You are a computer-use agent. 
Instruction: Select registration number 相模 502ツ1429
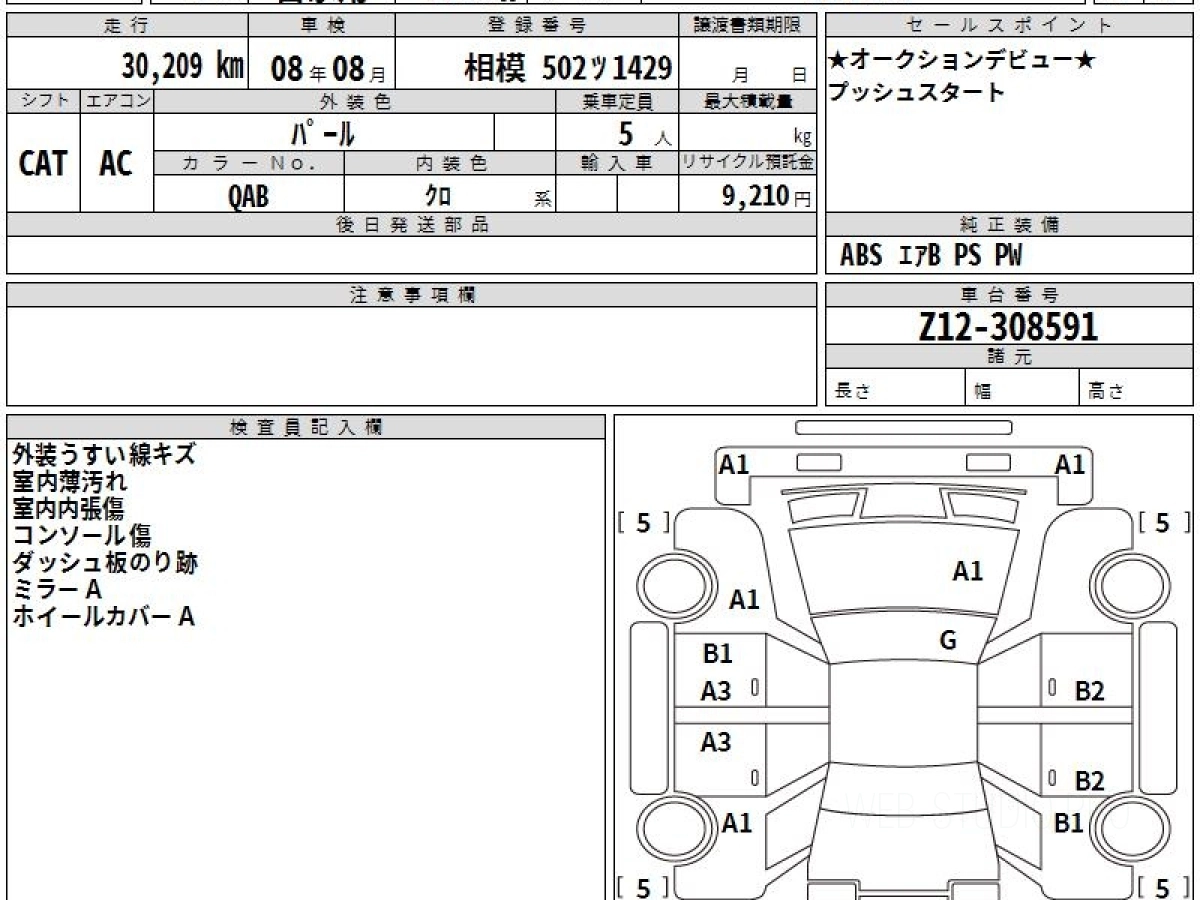[568, 68]
